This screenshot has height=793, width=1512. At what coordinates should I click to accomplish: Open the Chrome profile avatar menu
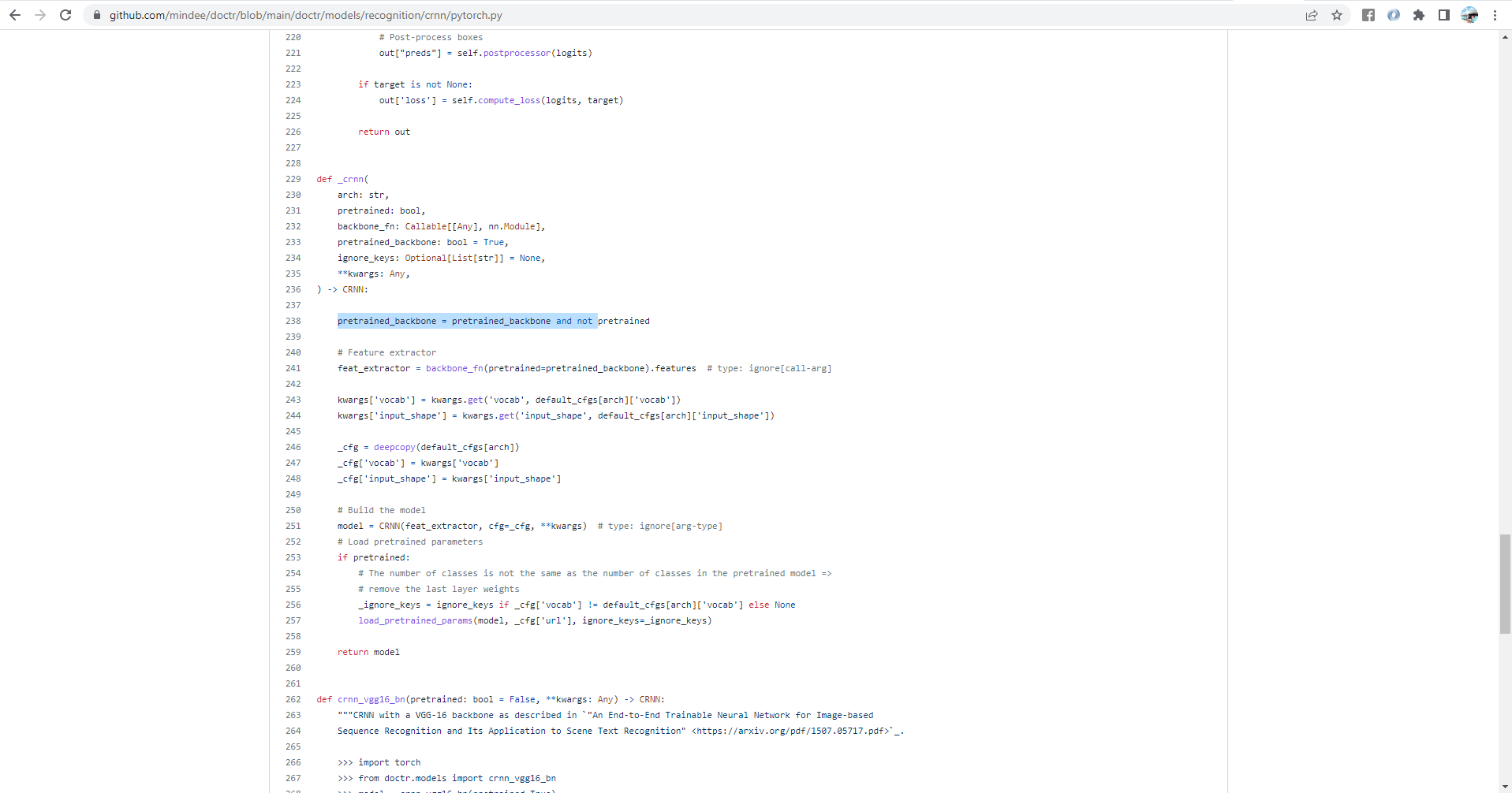pos(1469,14)
